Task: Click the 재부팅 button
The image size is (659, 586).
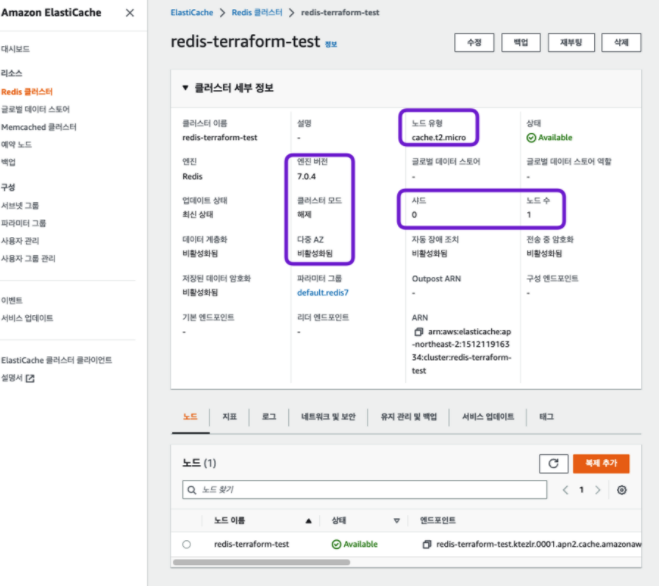Action: coord(571,42)
